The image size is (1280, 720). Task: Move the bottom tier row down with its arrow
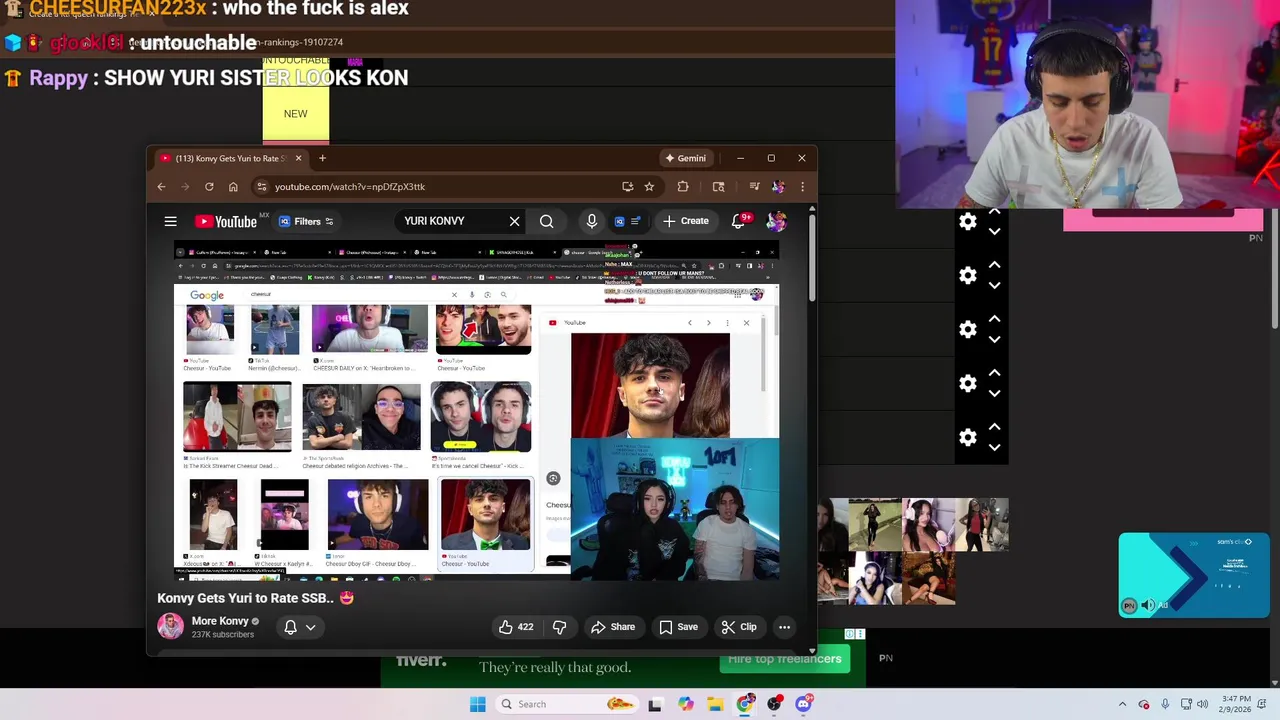point(994,447)
